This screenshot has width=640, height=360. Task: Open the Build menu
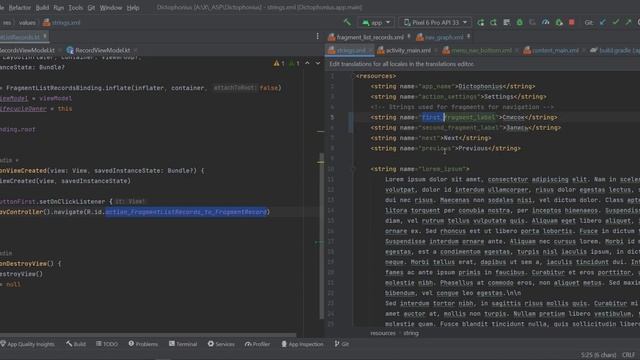(x=42, y=8)
